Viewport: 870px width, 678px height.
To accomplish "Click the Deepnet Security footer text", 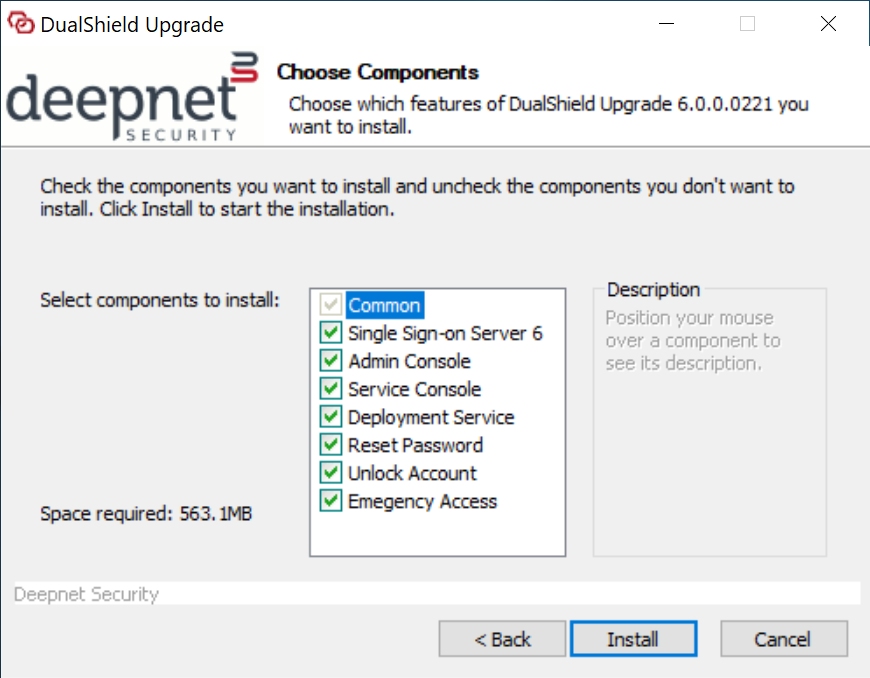I will coord(86,594).
